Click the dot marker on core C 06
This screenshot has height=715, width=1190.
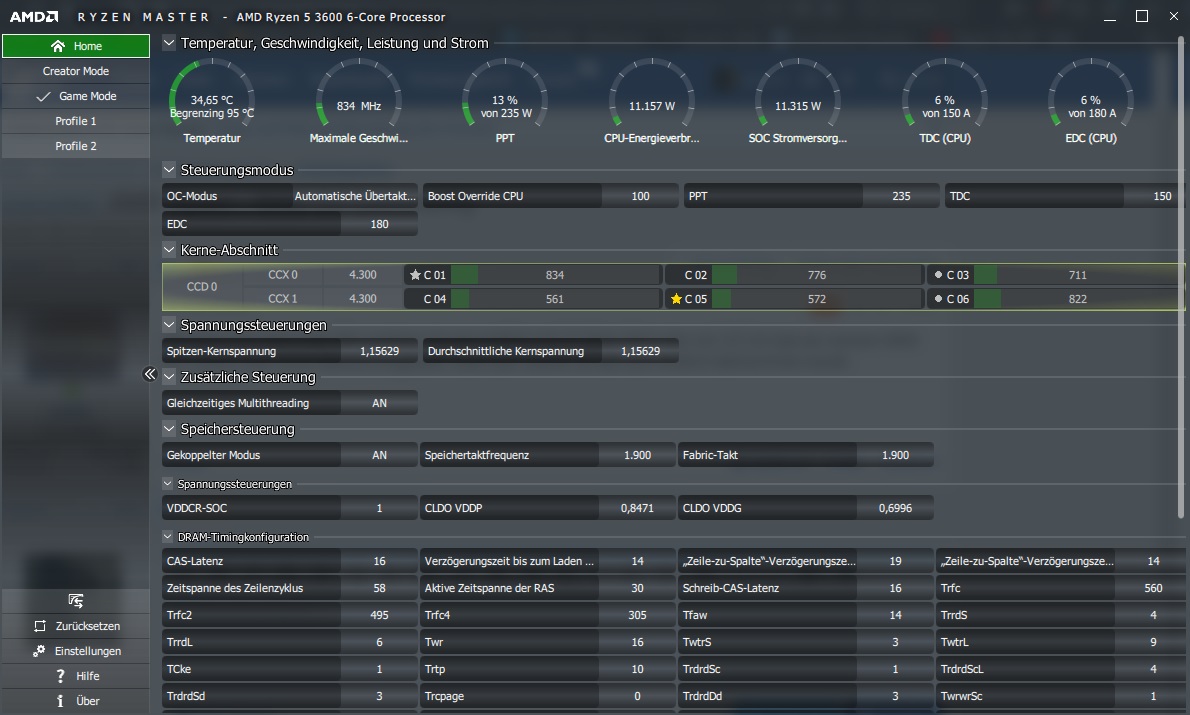click(x=938, y=299)
